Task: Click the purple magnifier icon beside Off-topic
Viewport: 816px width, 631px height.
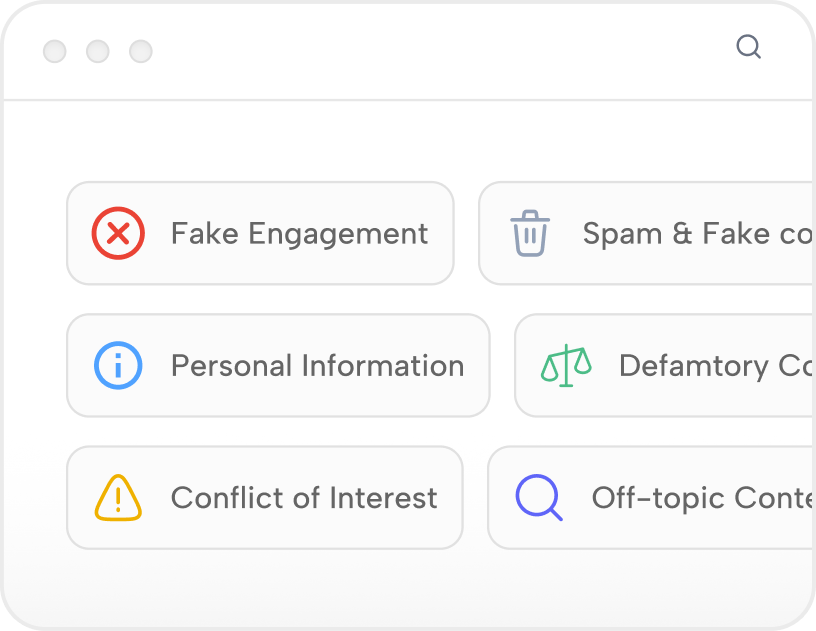Action: (539, 498)
